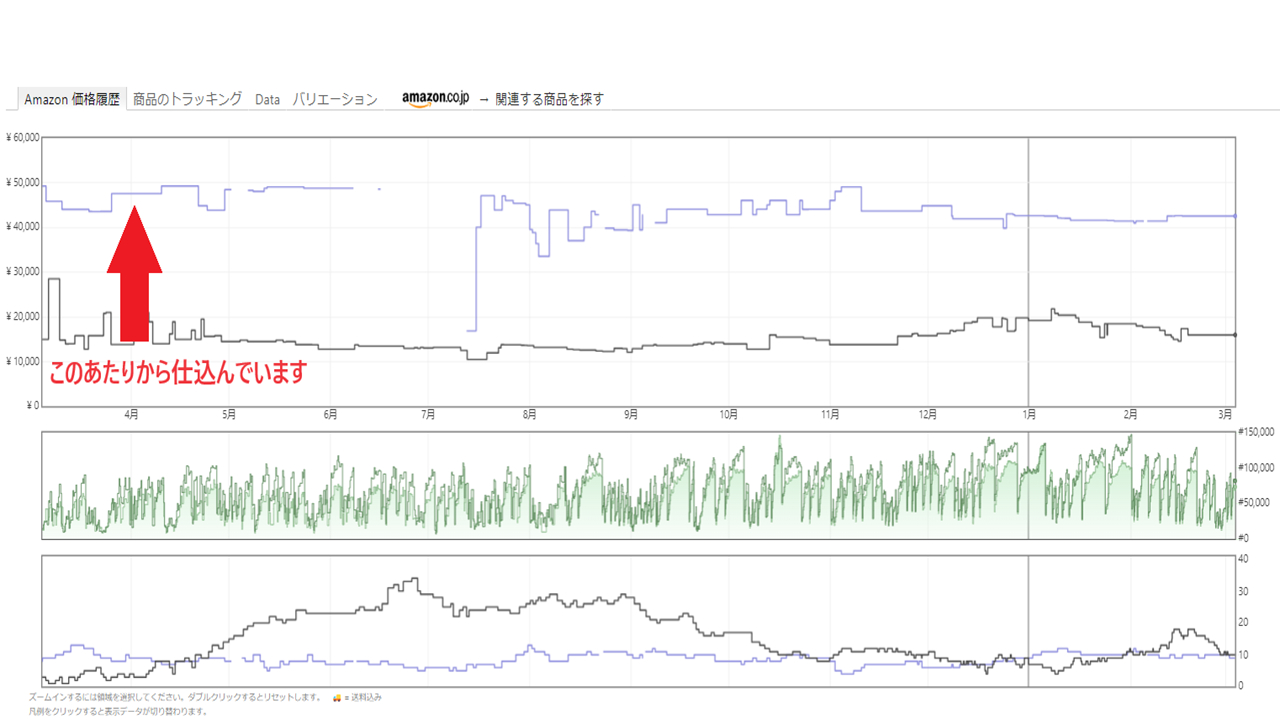Click the ¥ 10,000 price axis label
Viewport: 1280px width, 720px height.
(x=21, y=361)
